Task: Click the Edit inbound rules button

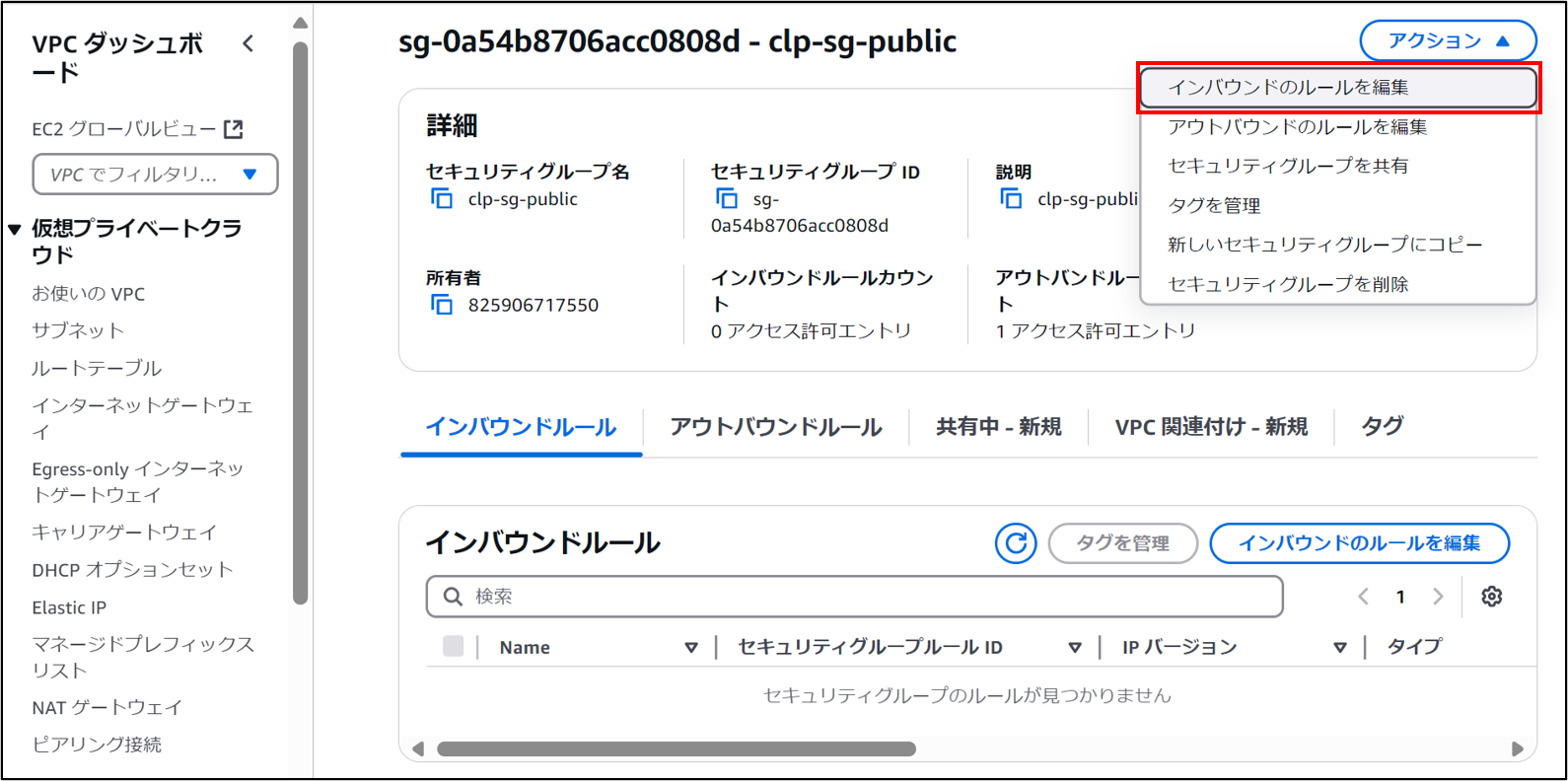Action: click(x=1358, y=543)
